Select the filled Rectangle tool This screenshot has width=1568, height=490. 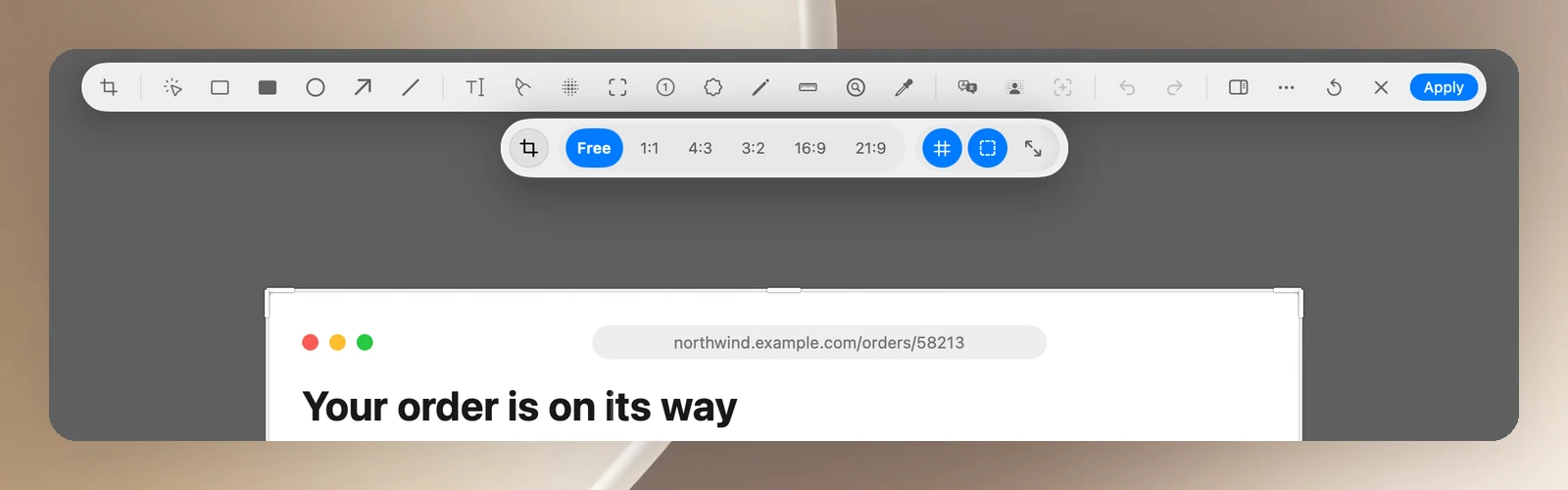coord(268,87)
